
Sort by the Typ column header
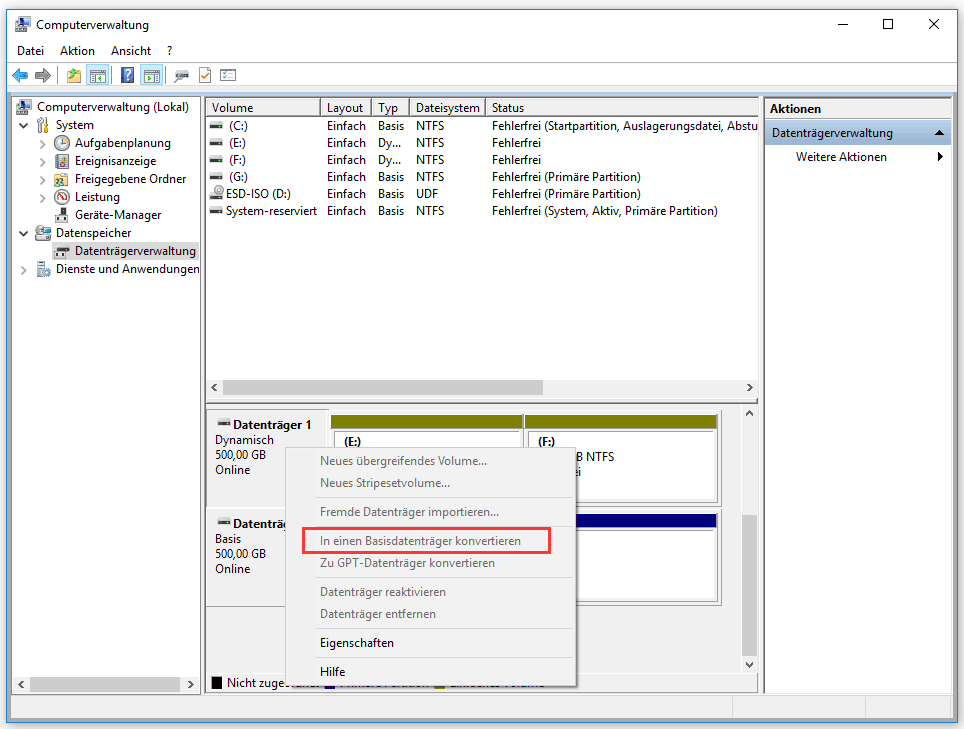(390, 108)
